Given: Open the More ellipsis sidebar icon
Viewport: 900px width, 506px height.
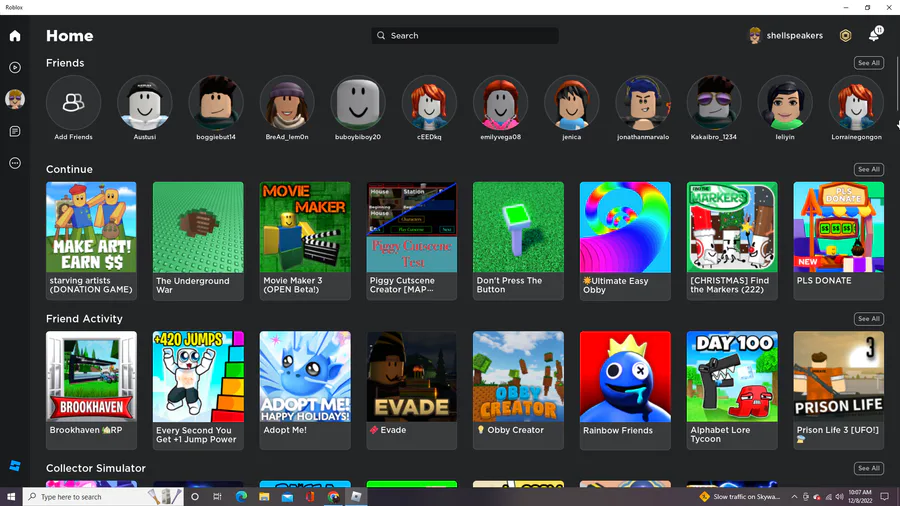Looking at the screenshot, I should tap(15, 164).
